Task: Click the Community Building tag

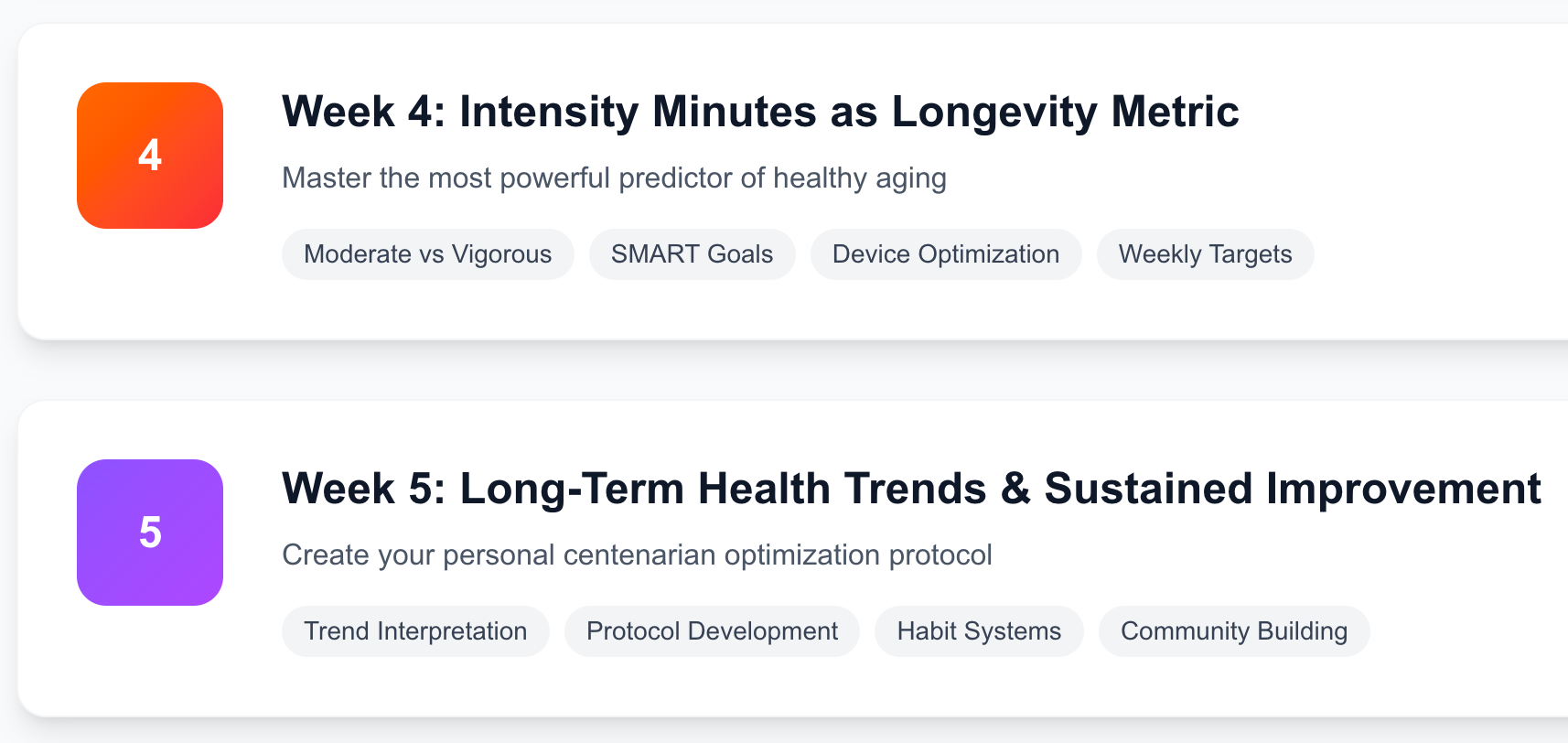Action: click(1233, 631)
